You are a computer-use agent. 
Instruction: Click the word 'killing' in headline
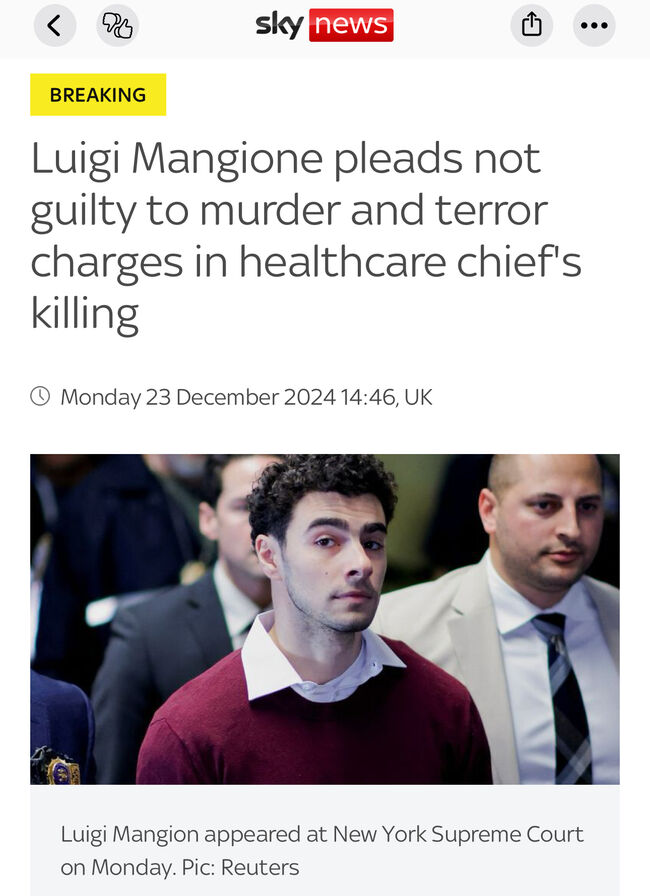[85, 314]
